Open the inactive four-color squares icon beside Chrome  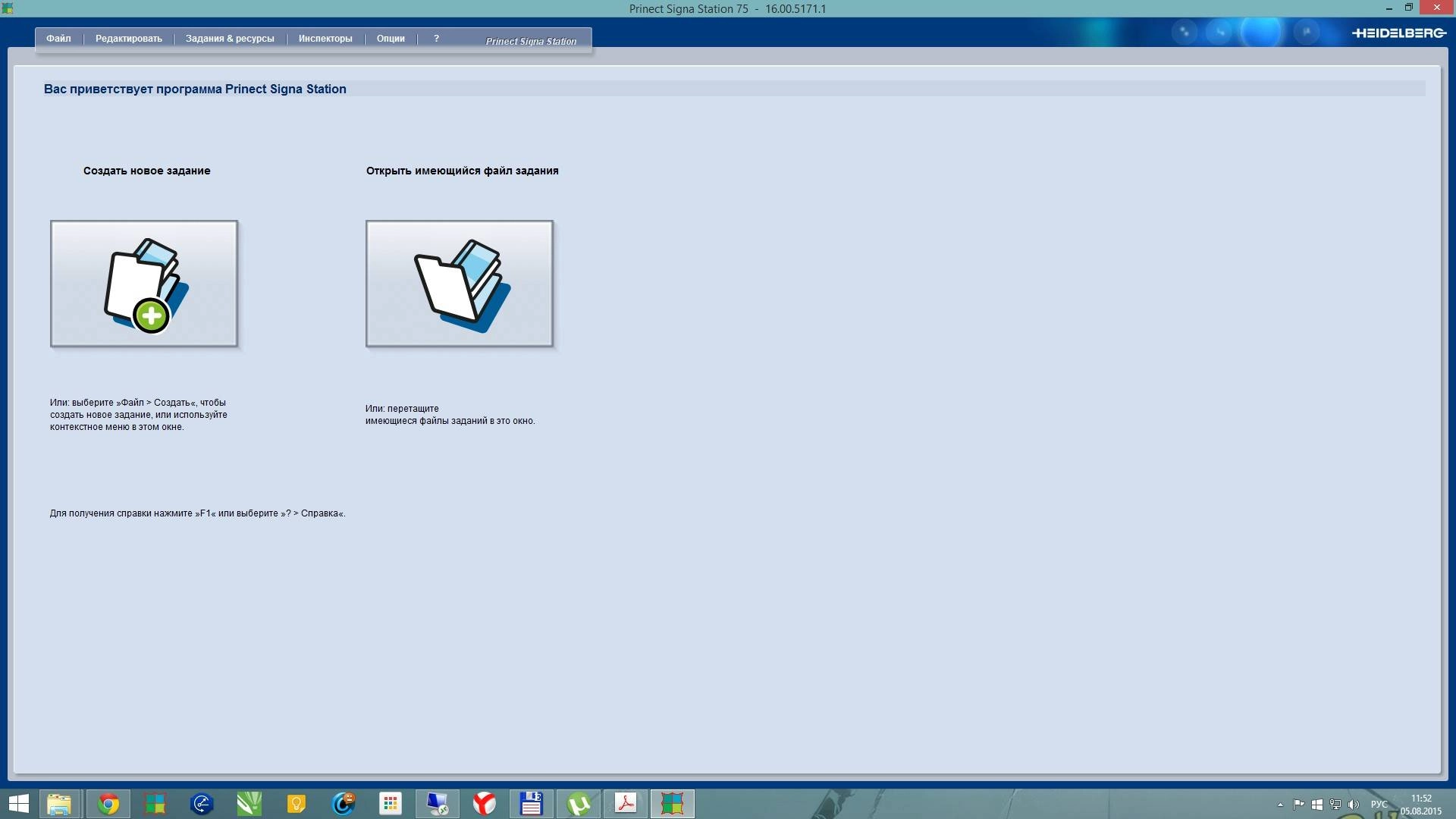[155, 804]
